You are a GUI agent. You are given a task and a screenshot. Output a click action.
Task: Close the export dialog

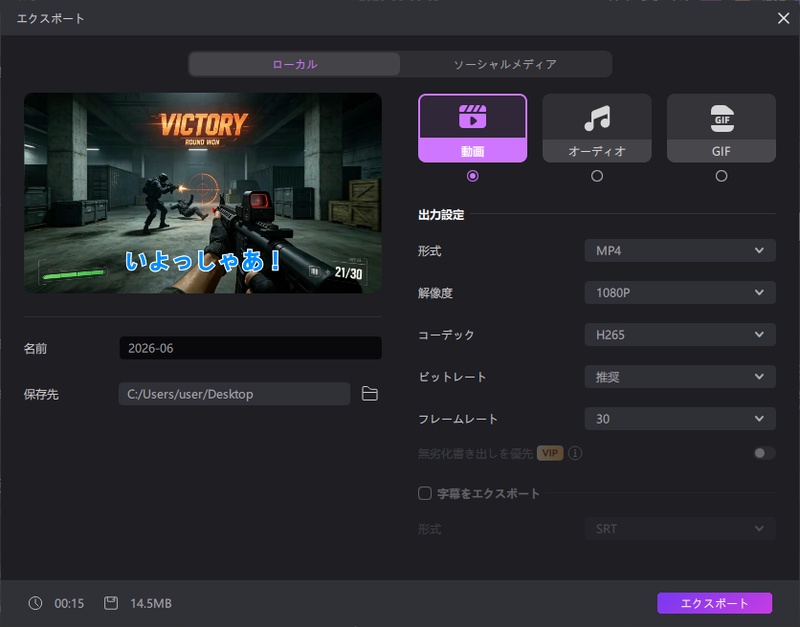[x=784, y=18]
